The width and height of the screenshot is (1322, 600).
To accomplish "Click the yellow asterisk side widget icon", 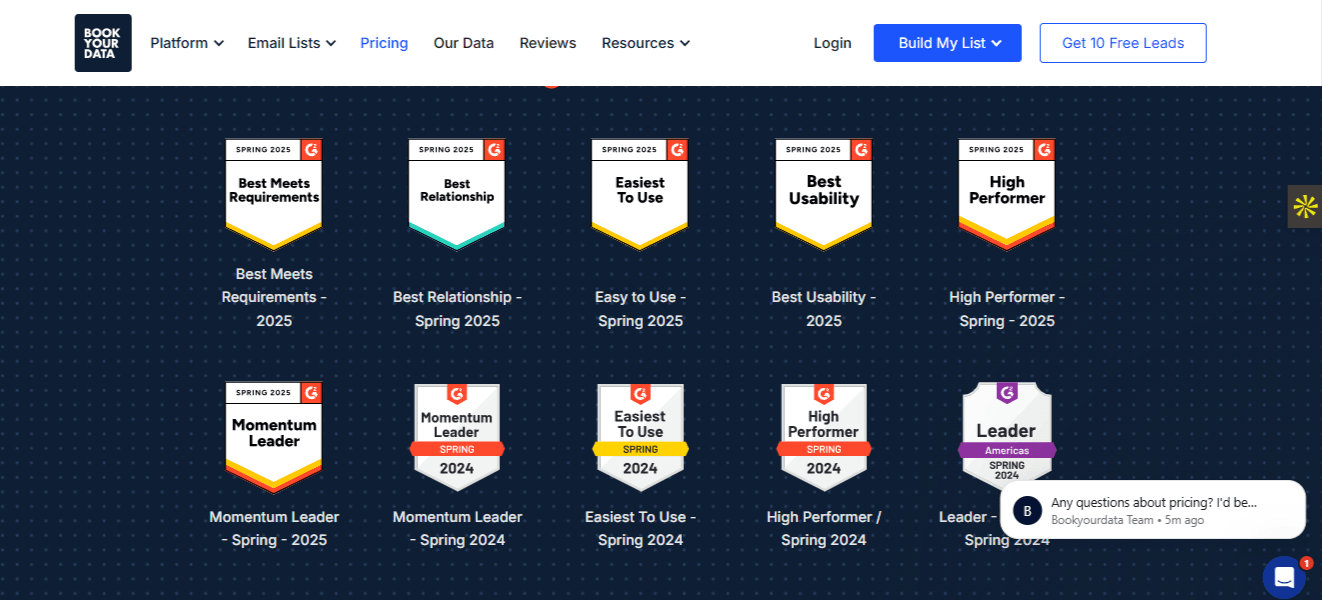I will [1305, 207].
